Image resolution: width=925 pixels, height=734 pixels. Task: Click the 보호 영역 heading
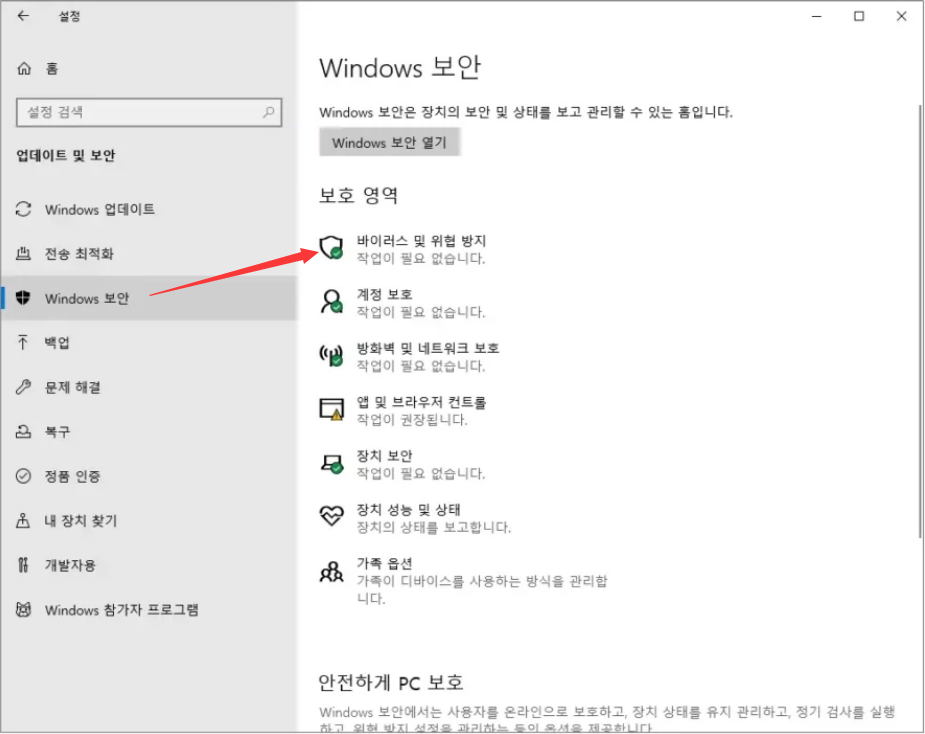click(x=359, y=195)
